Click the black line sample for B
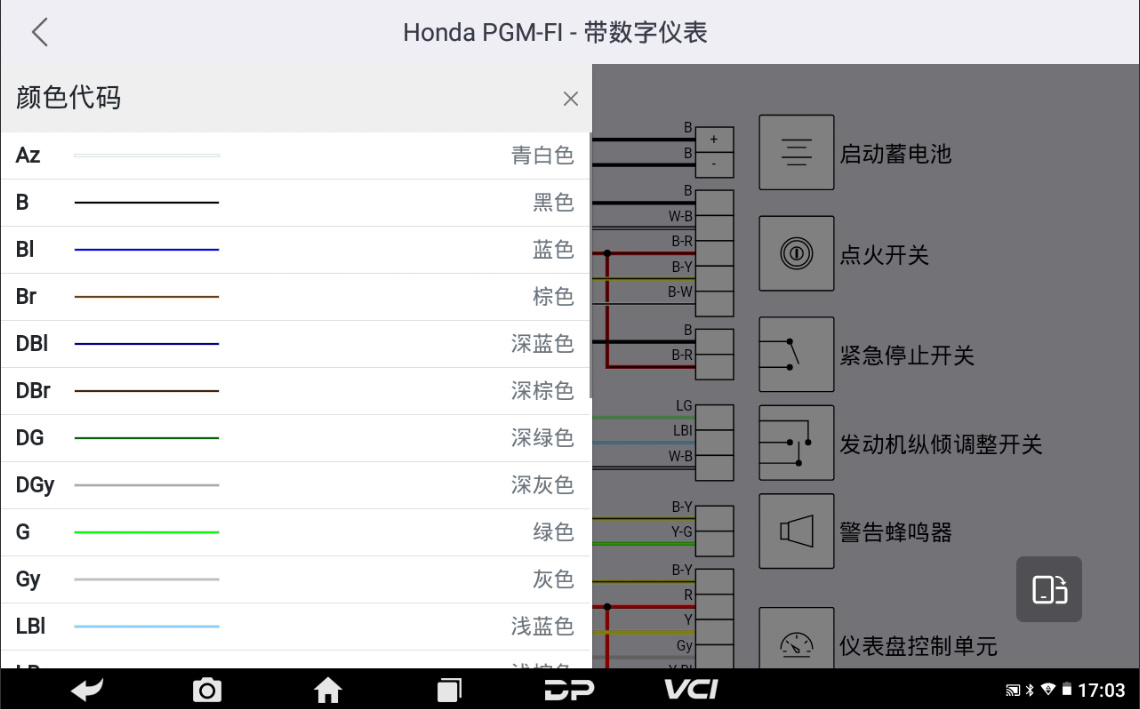The height and width of the screenshot is (709, 1140). pos(146,203)
